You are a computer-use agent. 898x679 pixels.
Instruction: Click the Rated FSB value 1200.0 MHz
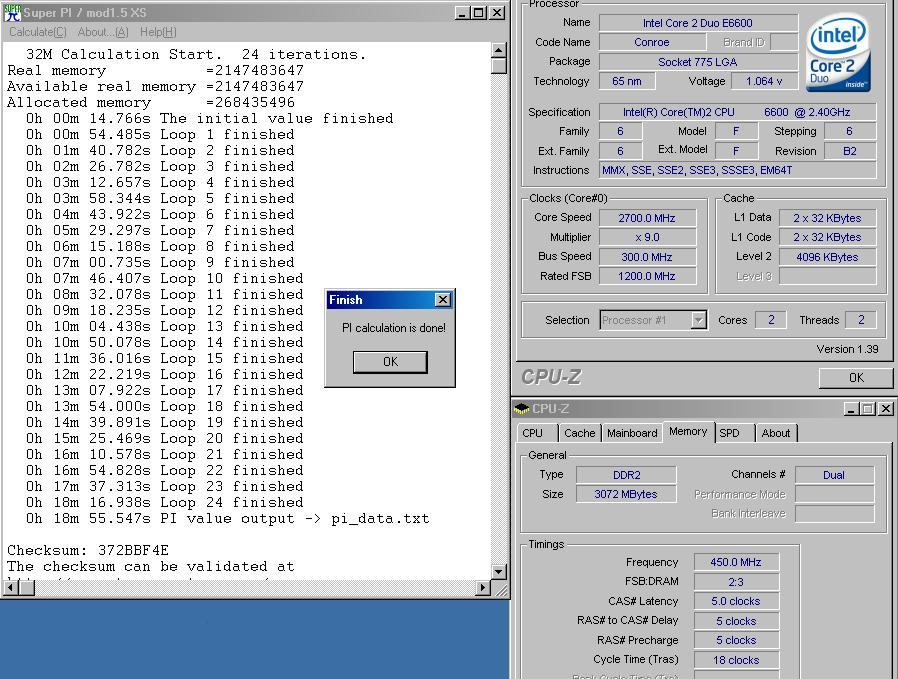click(x=647, y=277)
